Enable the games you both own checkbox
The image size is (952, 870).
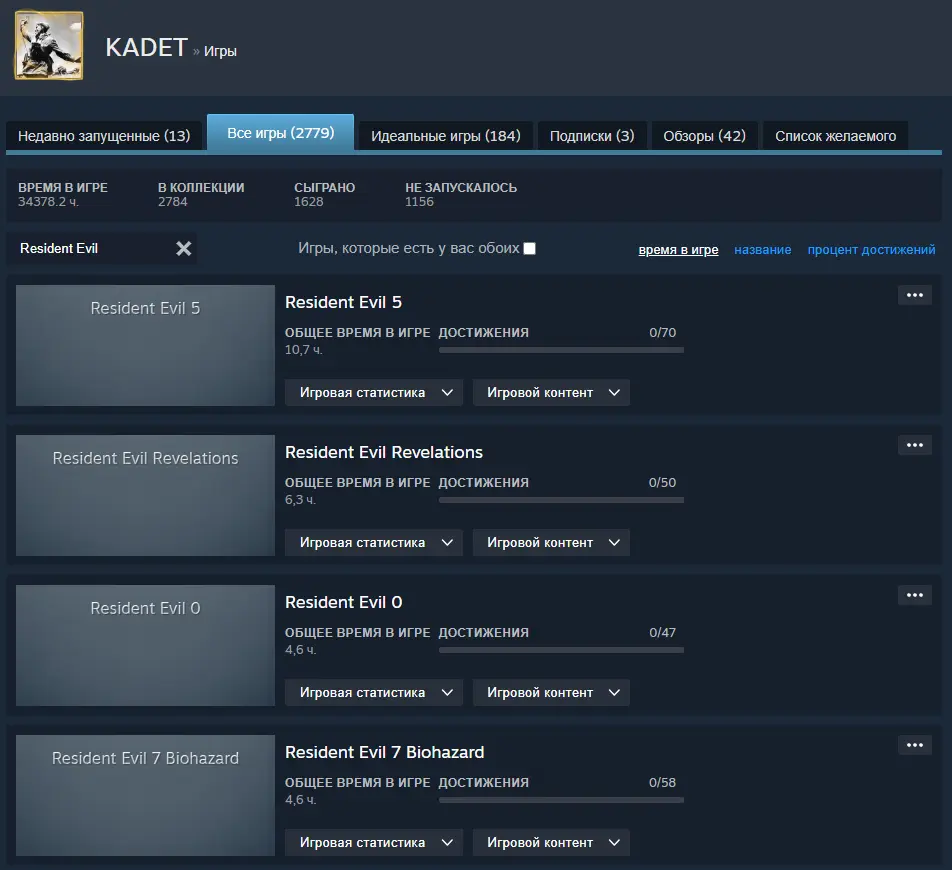point(529,248)
